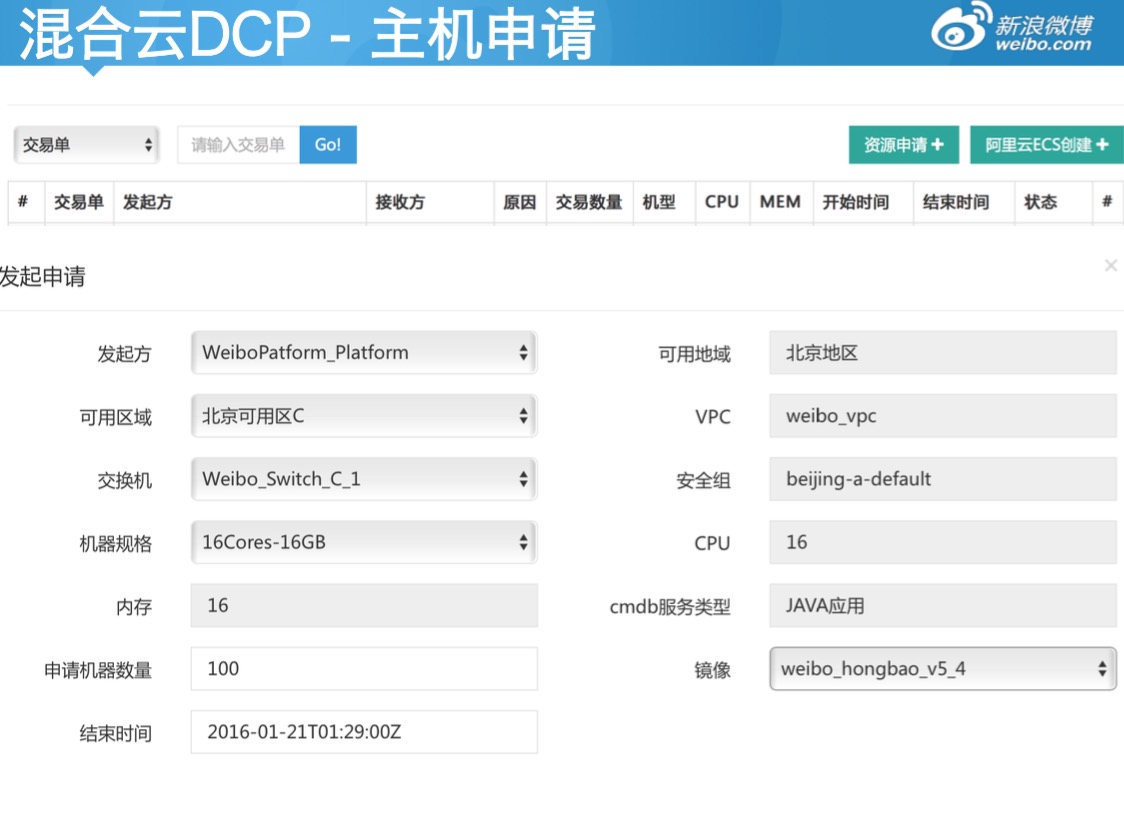Image resolution: width=1124 pixels, height=816 pixels.
Task: Click the 状态 column header
Action: tap(1041, 201)
